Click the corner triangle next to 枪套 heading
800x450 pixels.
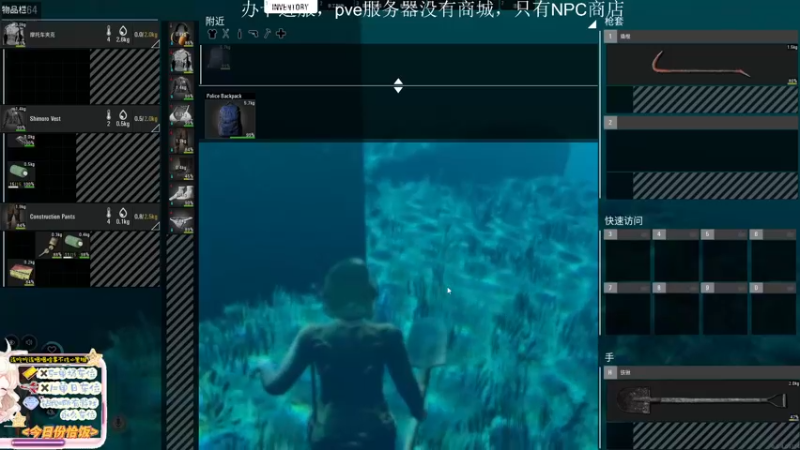[592, 24]
